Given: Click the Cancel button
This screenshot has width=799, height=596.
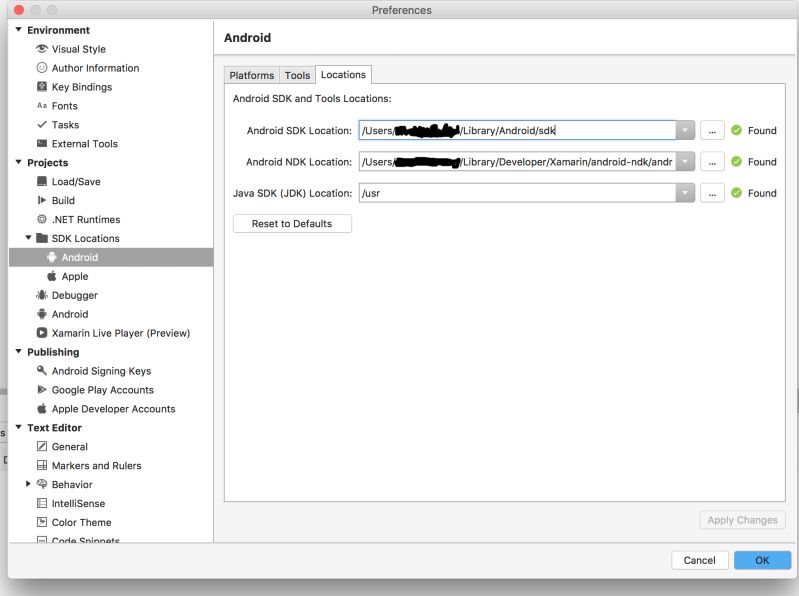Looking at the screenshot, I should pos(700,560).
